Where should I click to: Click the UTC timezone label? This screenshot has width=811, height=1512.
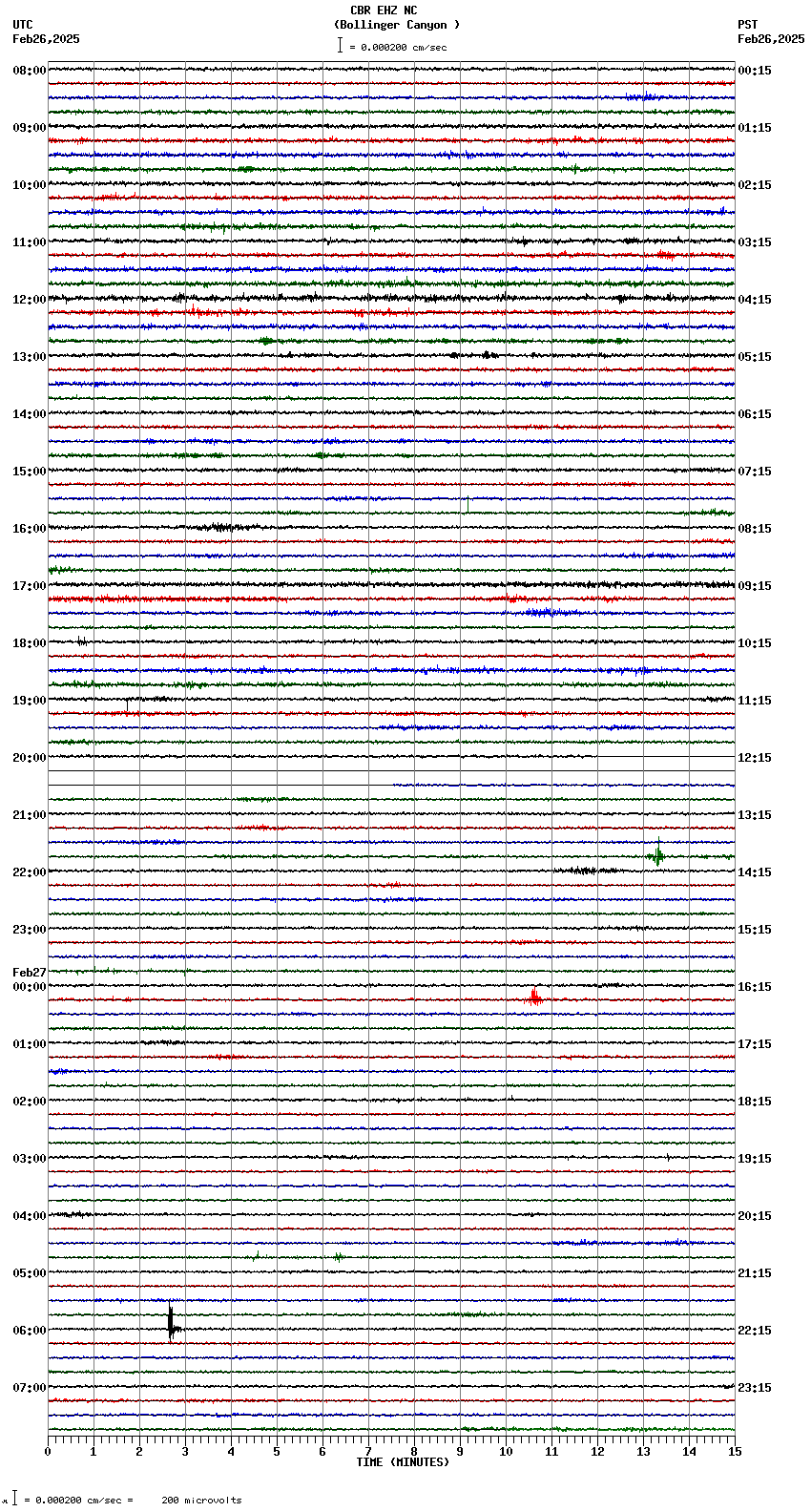[x=23, y=26]
